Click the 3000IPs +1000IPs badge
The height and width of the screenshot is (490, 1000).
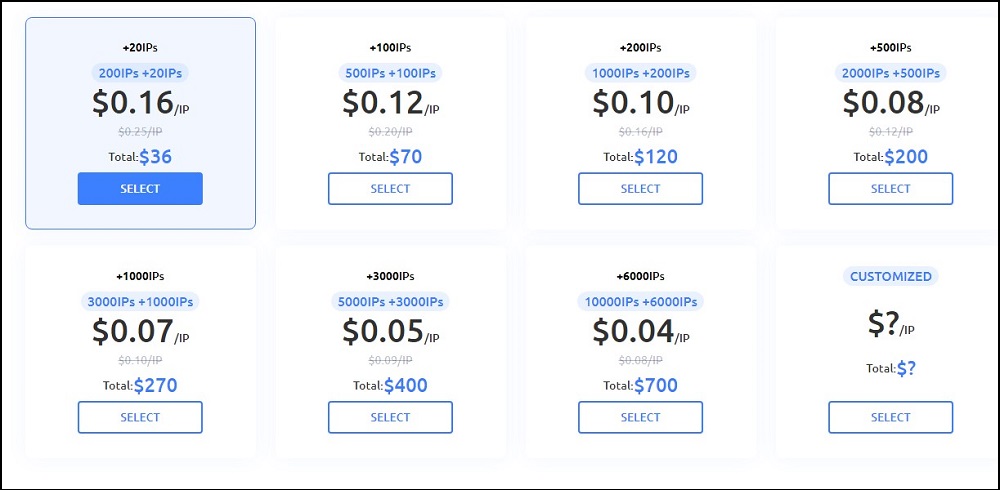click(x=140, y=302)
